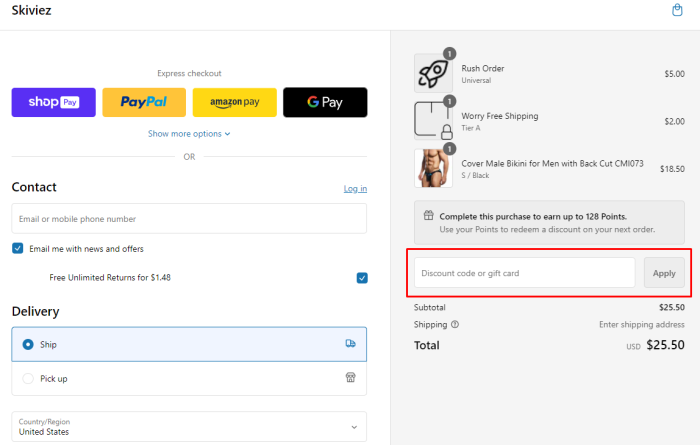Click the $18.50 product price
Viewport: 700px width, 445px height.
[x=672, y=169]
